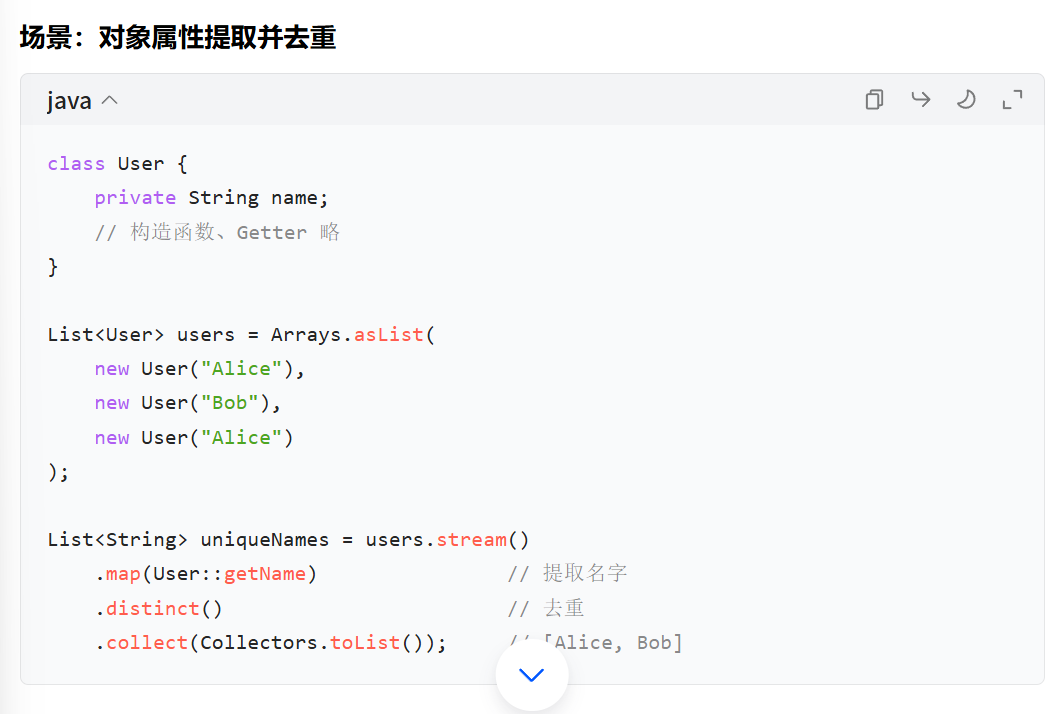Click 'List<User> users = Arrays.asList(' line

[241, 335]
